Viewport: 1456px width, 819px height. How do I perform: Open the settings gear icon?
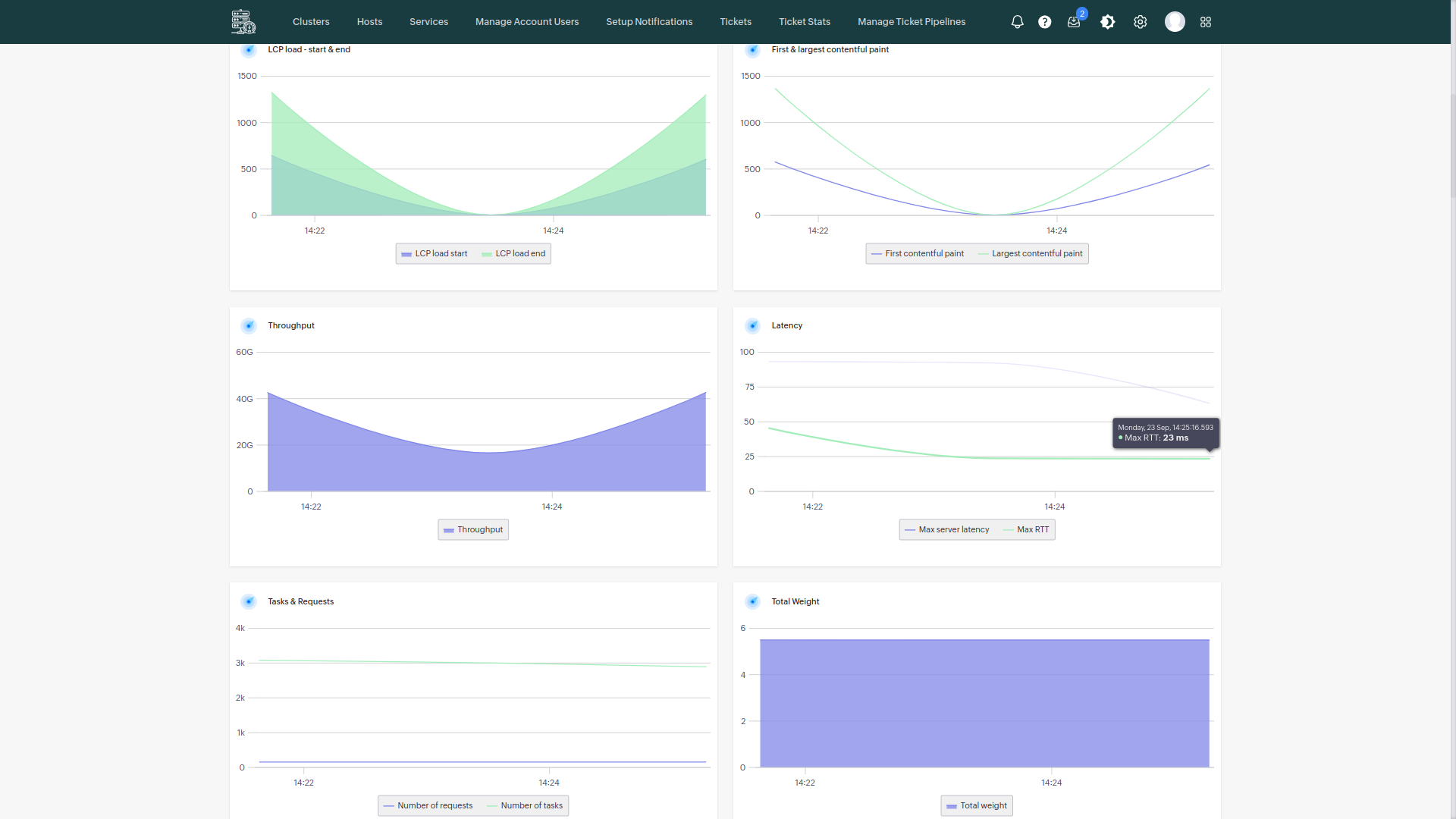(x=1140, y=22)
